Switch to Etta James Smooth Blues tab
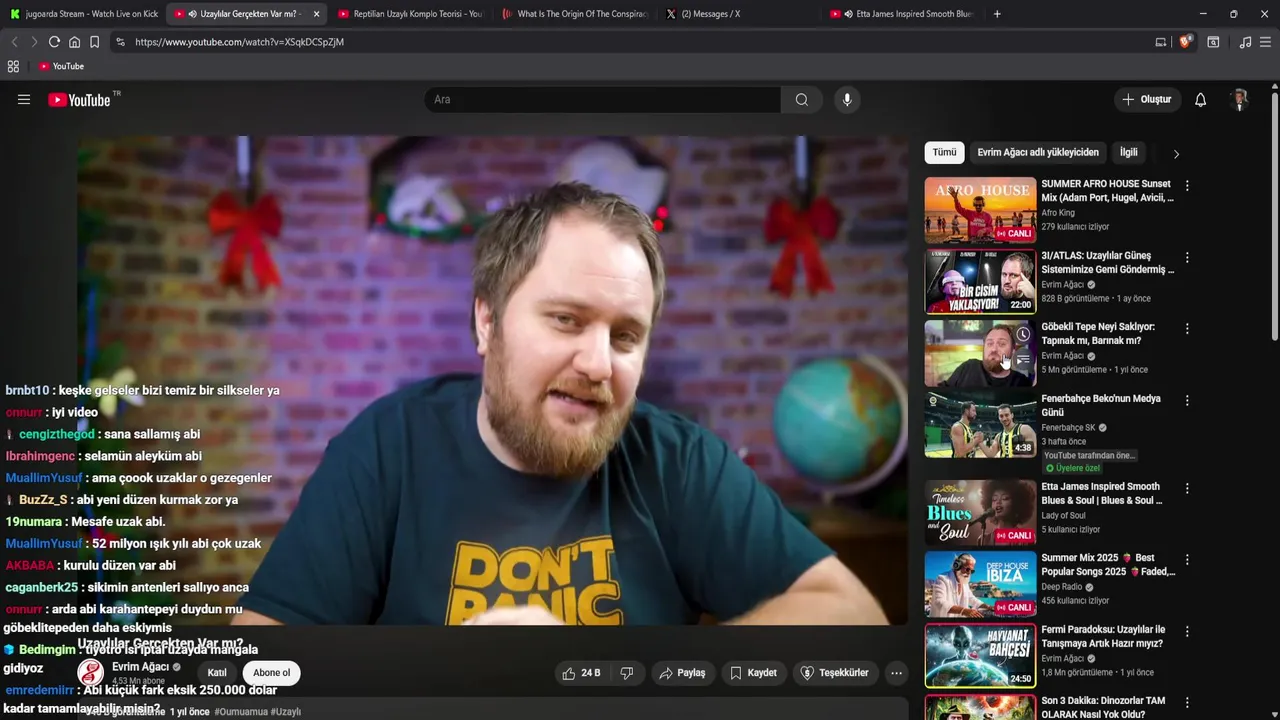1280x720 pixels. pyautogui.click(x=902, y=14)
